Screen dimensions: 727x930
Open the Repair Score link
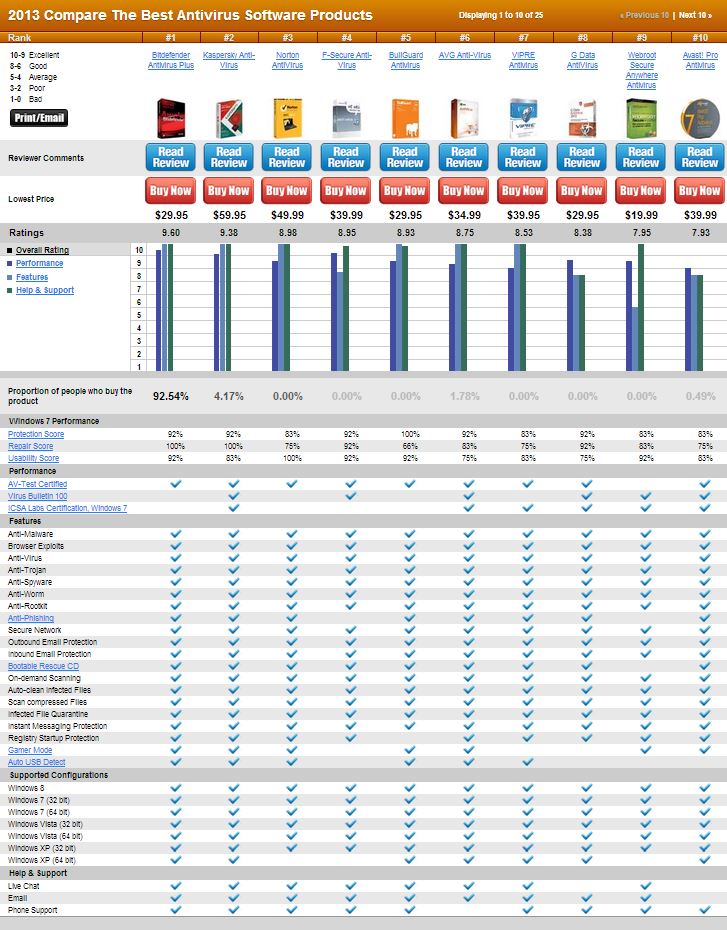31,446
